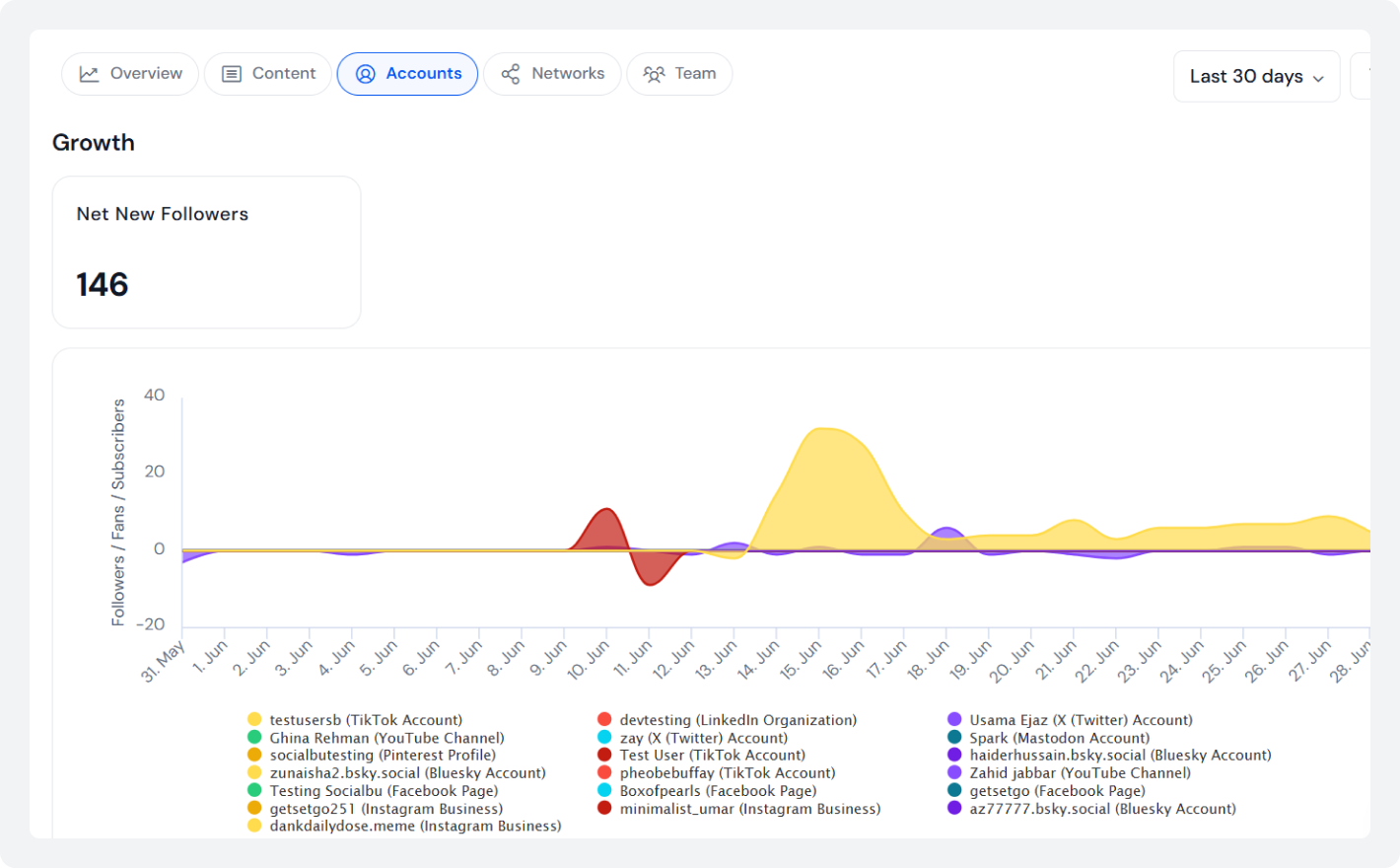The width and height of the screenshot is (1400, 868).
Task: Click the chevron on Last 30 days
Action: coord(1318,78)
